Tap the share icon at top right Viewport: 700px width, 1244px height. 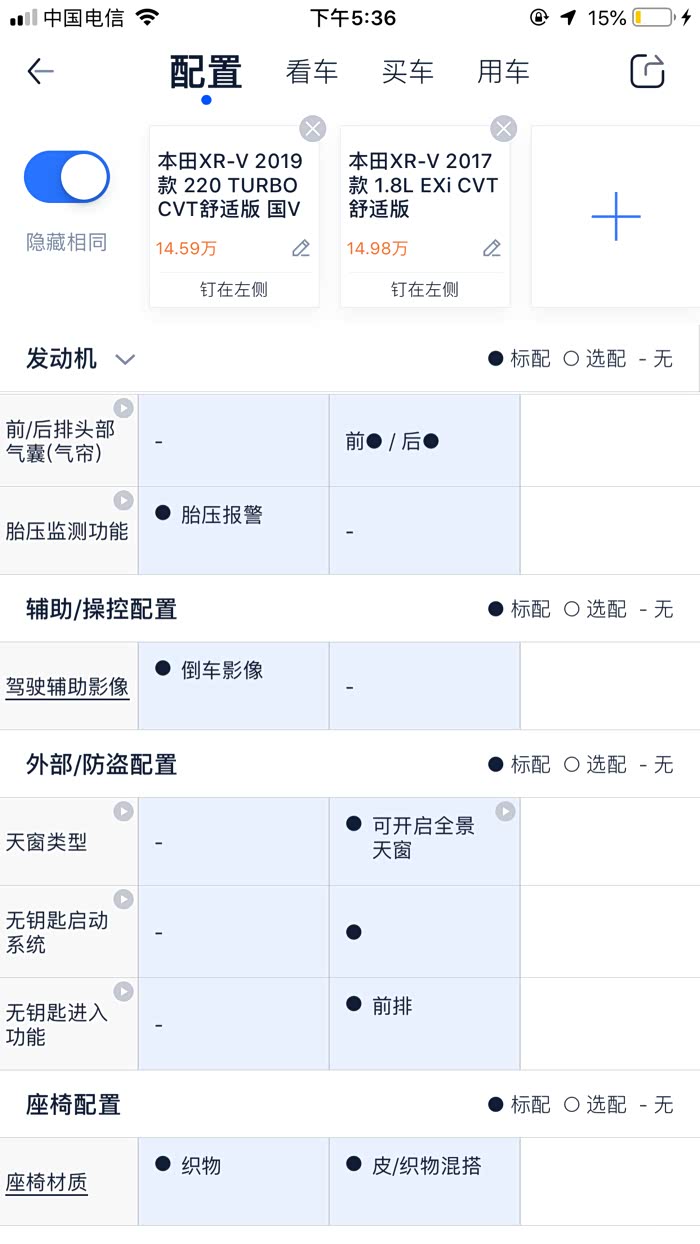click(x=647, y=71)
